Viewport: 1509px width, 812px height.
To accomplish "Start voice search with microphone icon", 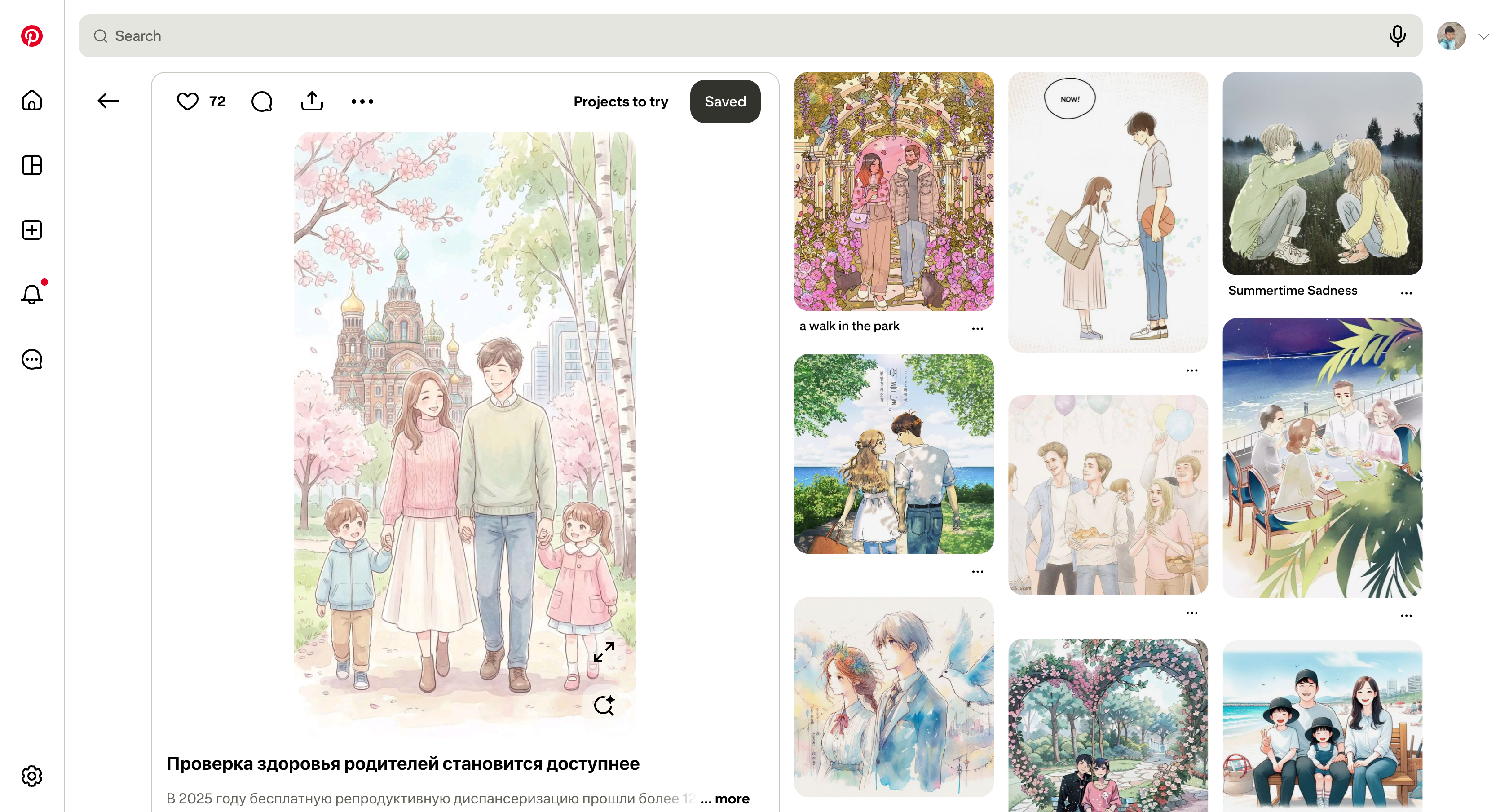I will point(1397,36).
